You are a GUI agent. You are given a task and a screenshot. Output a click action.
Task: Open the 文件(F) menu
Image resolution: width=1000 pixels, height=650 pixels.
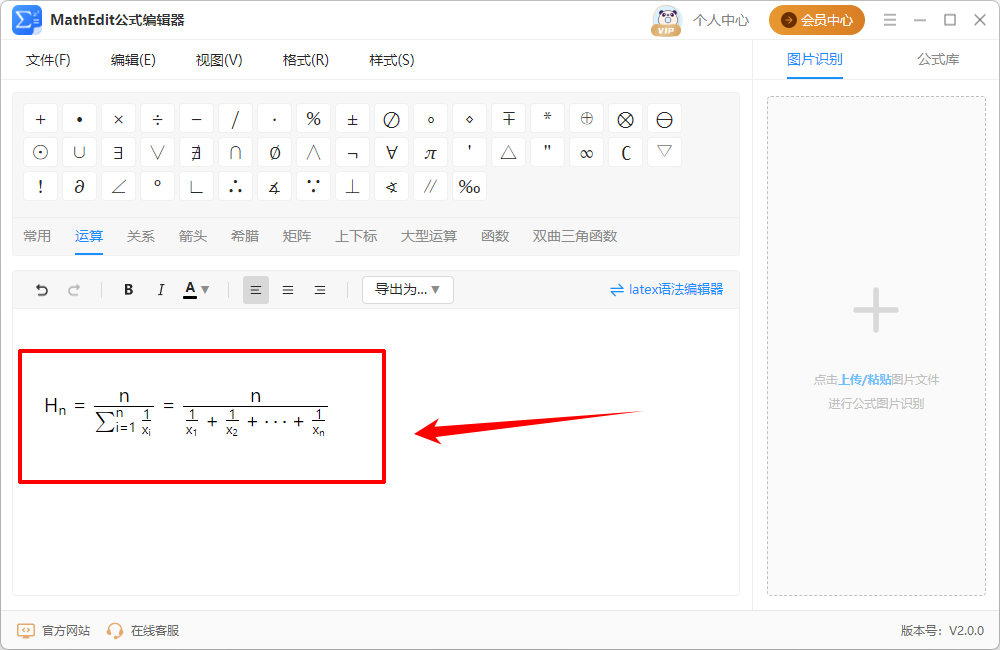pyautogui.click(x=48, y=60)
